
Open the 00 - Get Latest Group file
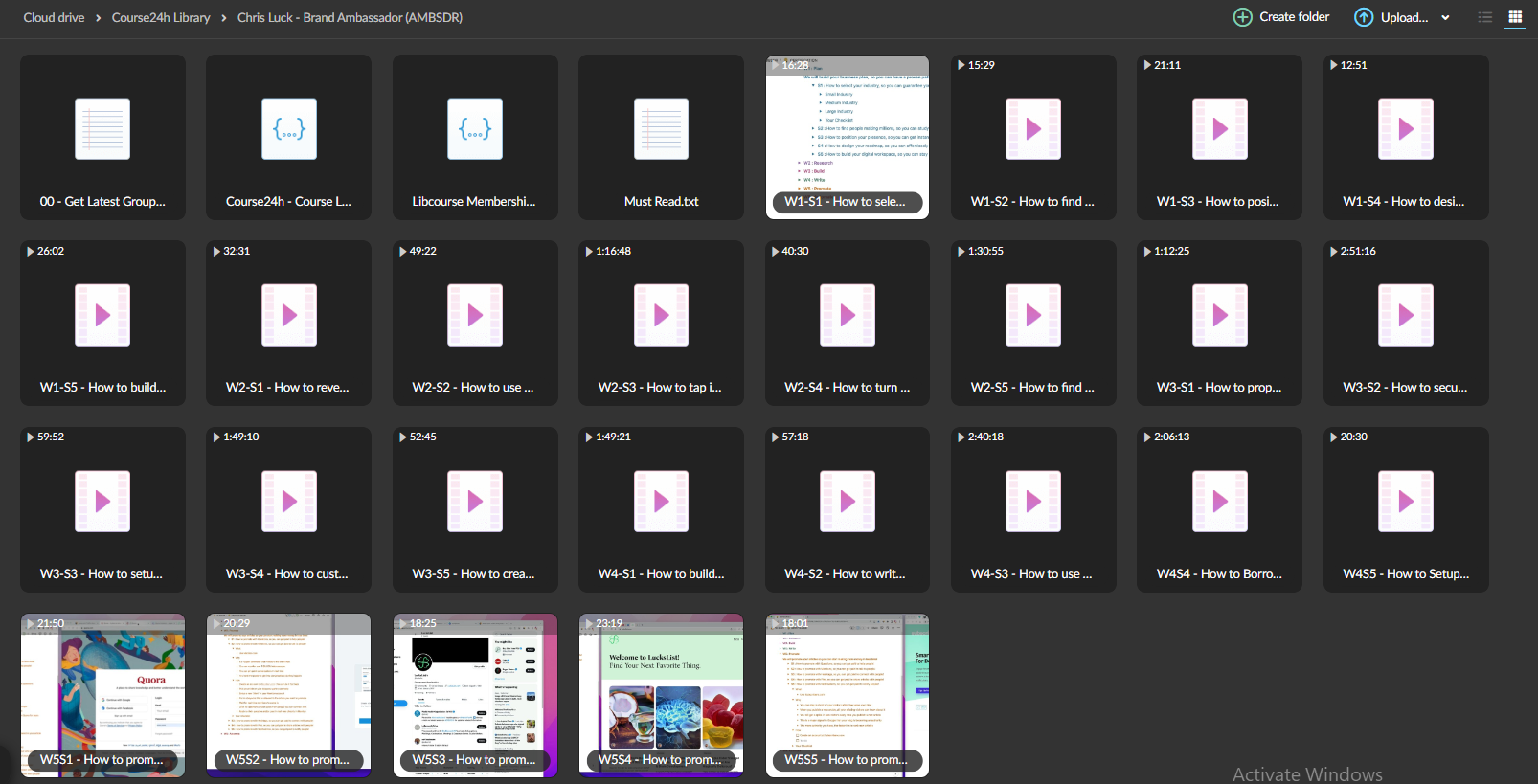tap(102, 137)
